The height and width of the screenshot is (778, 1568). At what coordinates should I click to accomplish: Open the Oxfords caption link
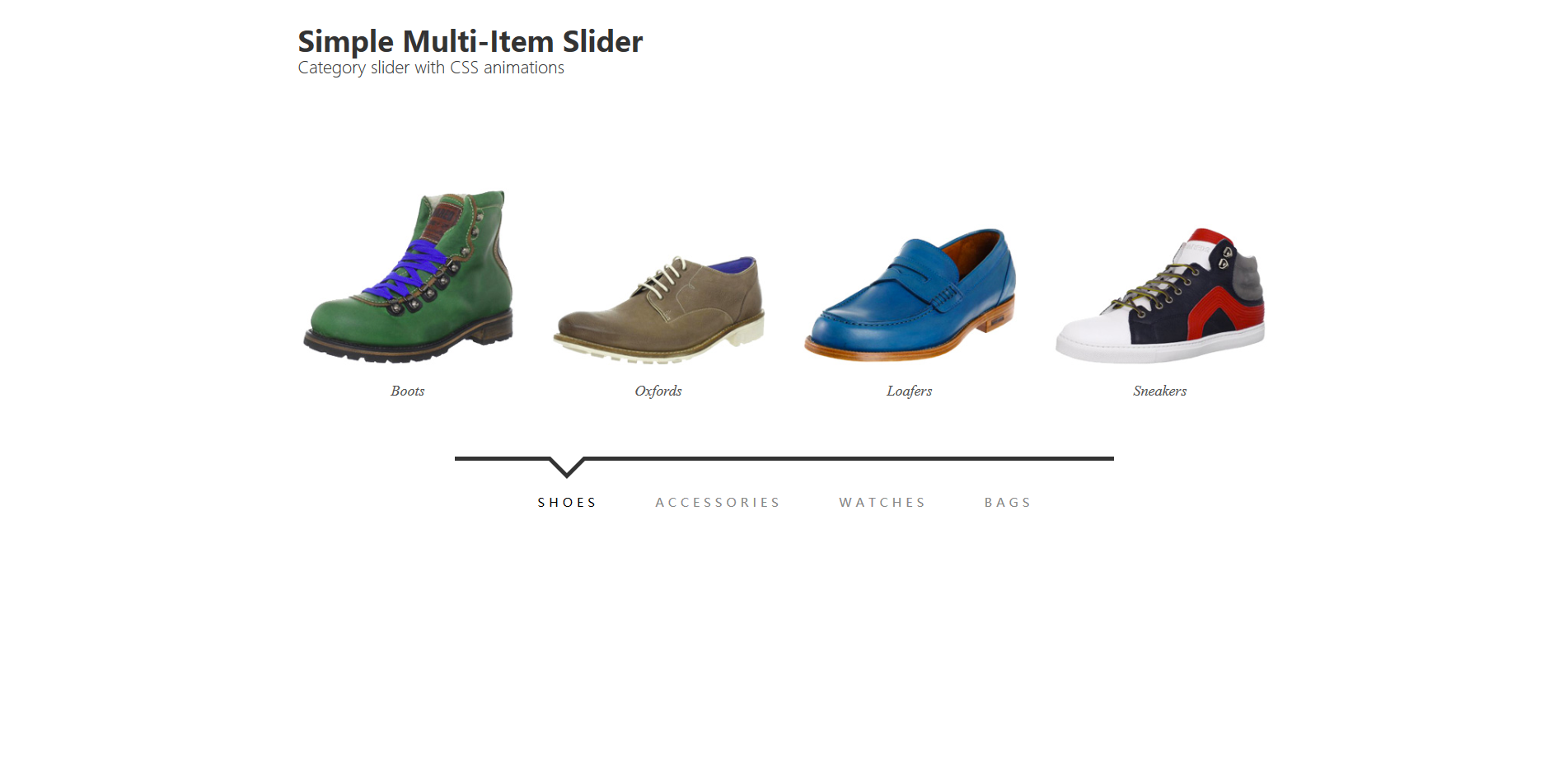click(658, 391)
